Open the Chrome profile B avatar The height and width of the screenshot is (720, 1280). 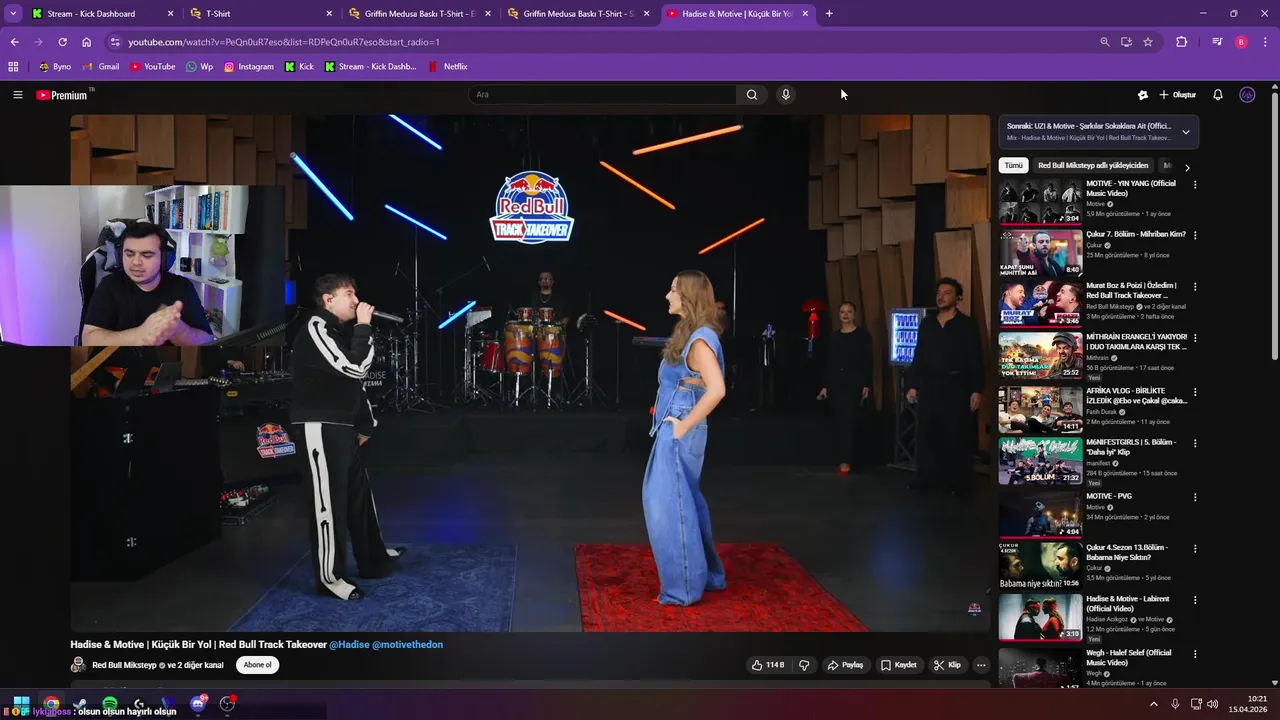1241,42
